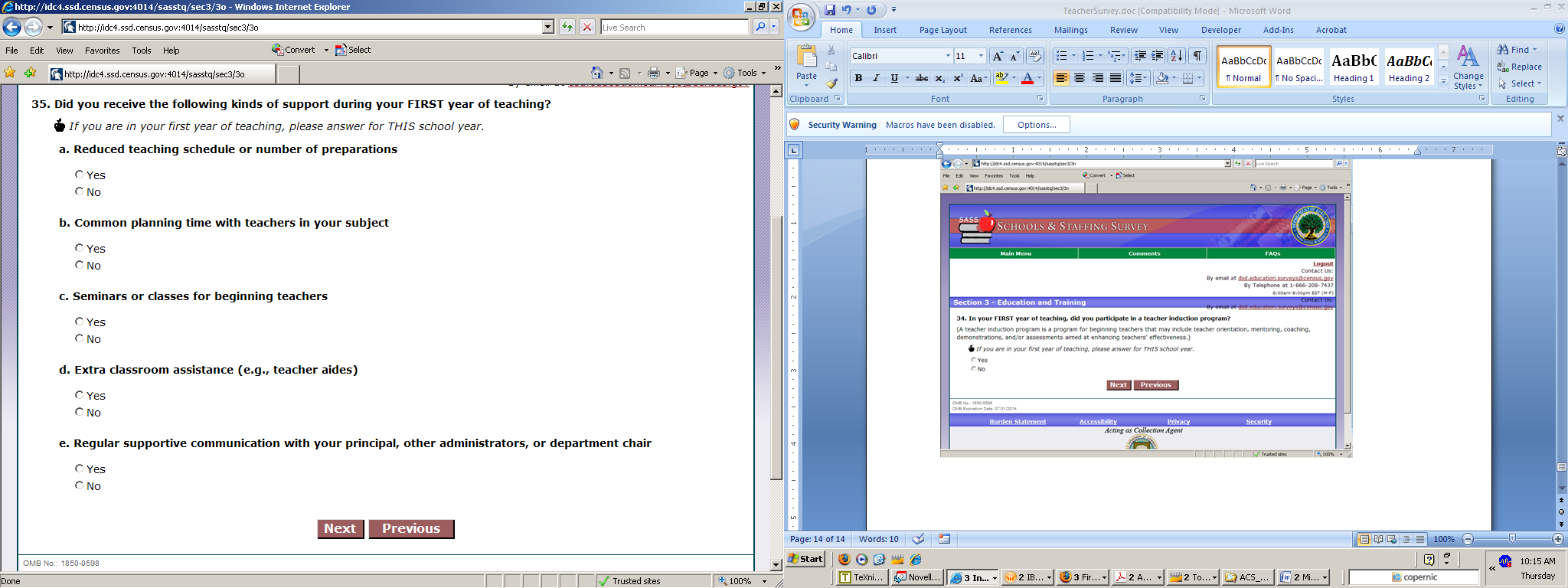
Task: Sort the selection in Word
Action: 1178,56
